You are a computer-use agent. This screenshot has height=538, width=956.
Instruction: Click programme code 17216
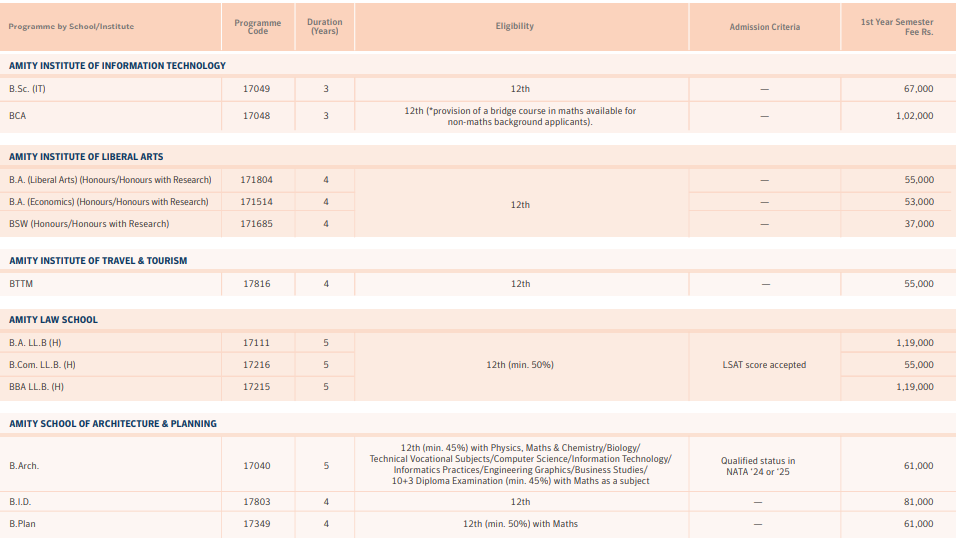click(x=257, y=365)
